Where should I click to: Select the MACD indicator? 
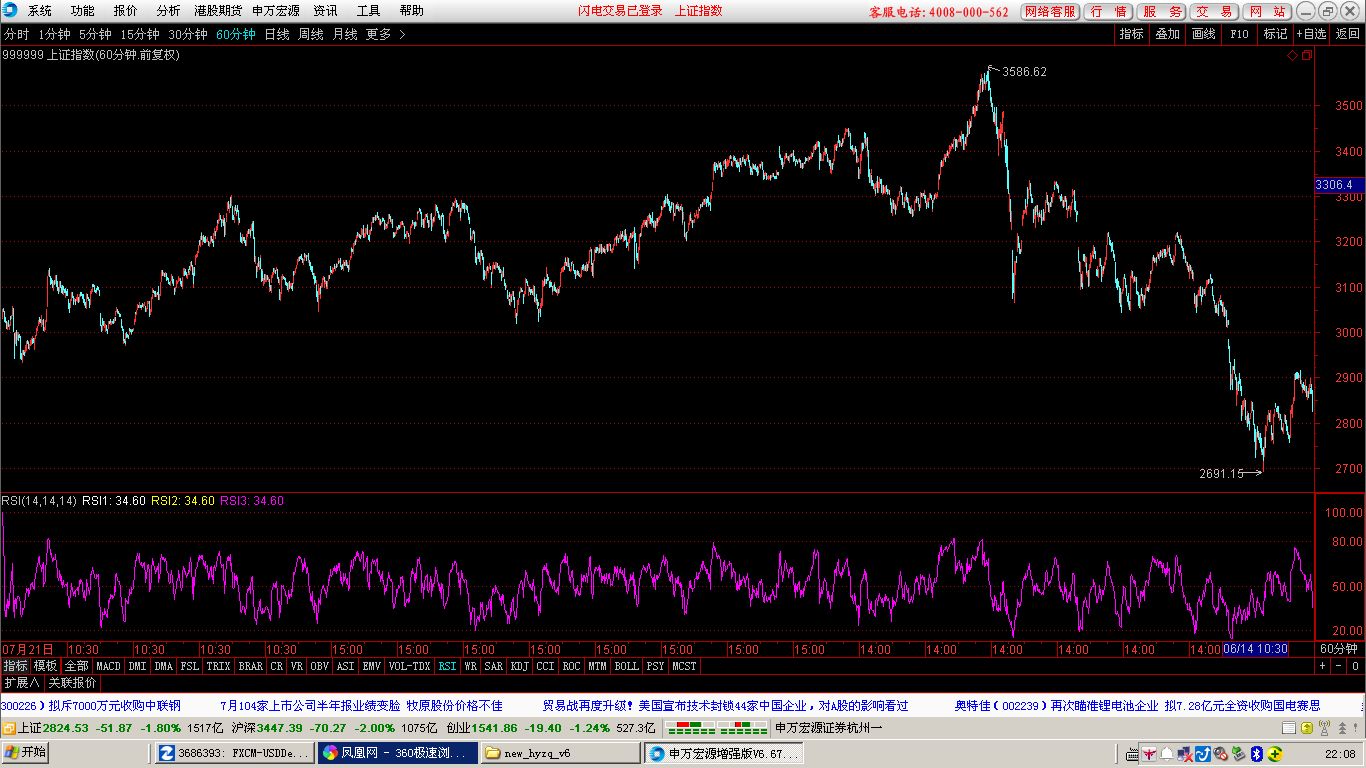coord(109,665)
